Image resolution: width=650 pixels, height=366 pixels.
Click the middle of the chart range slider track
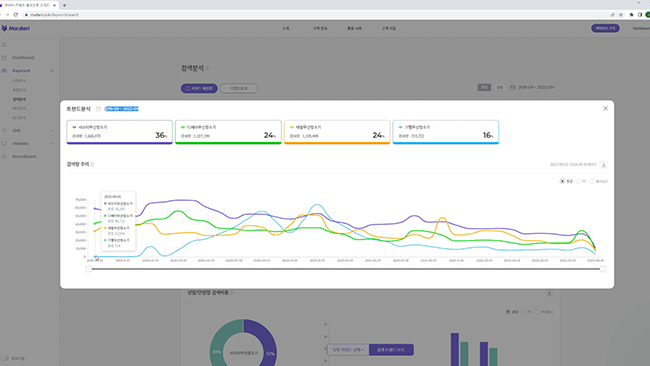coord(346,269)
